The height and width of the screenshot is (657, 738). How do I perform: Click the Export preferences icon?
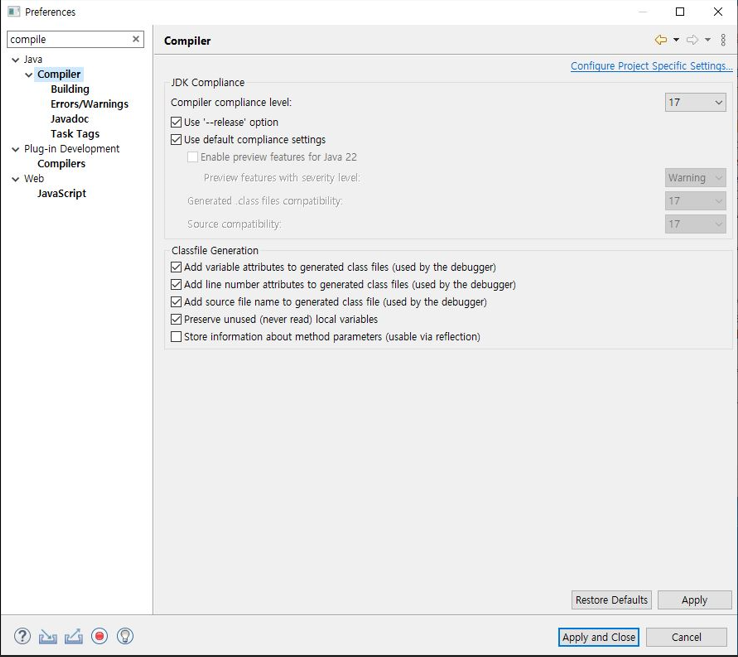(x=73, y=636)
